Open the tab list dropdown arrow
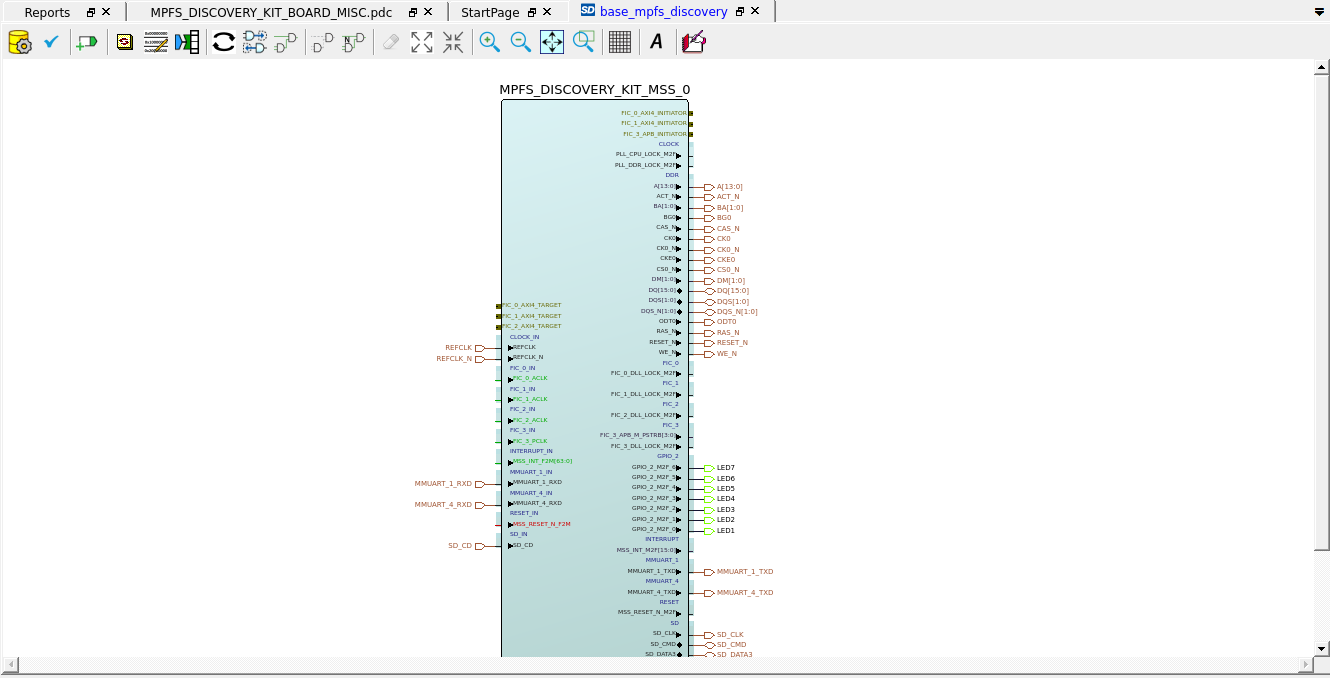The height and width of the screenshot is (678, 1330). [x=1319, y=13]
